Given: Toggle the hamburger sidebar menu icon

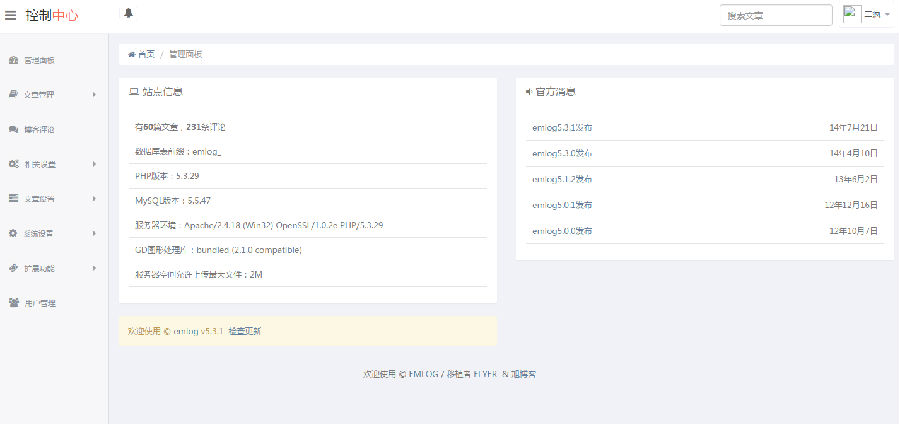Looking at the screenshot, I should click(x=11, y=15).
